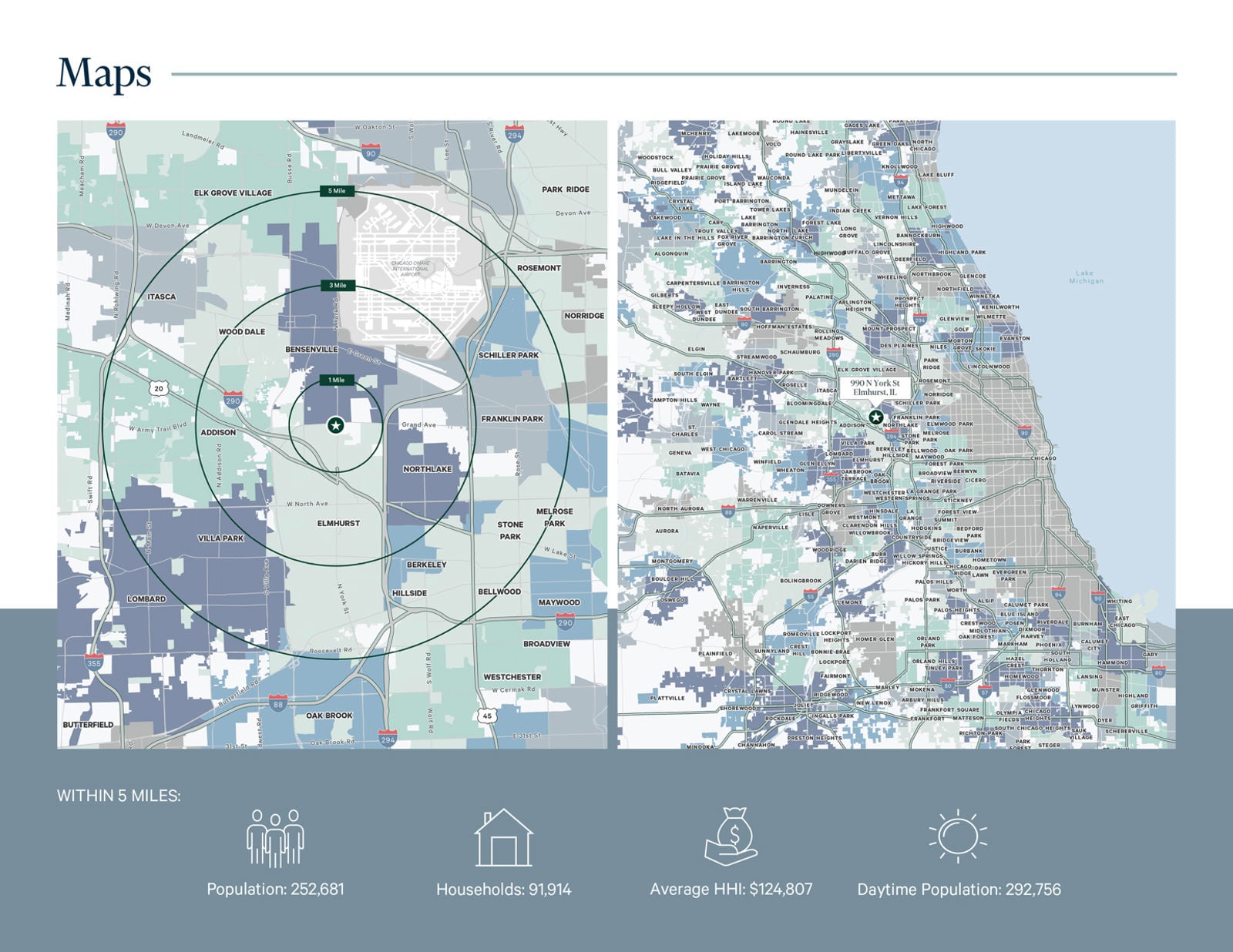Viewport: 1233px width, 952px height.
Task: Click the people group icon above Population
Action: (x=275, y=838)
